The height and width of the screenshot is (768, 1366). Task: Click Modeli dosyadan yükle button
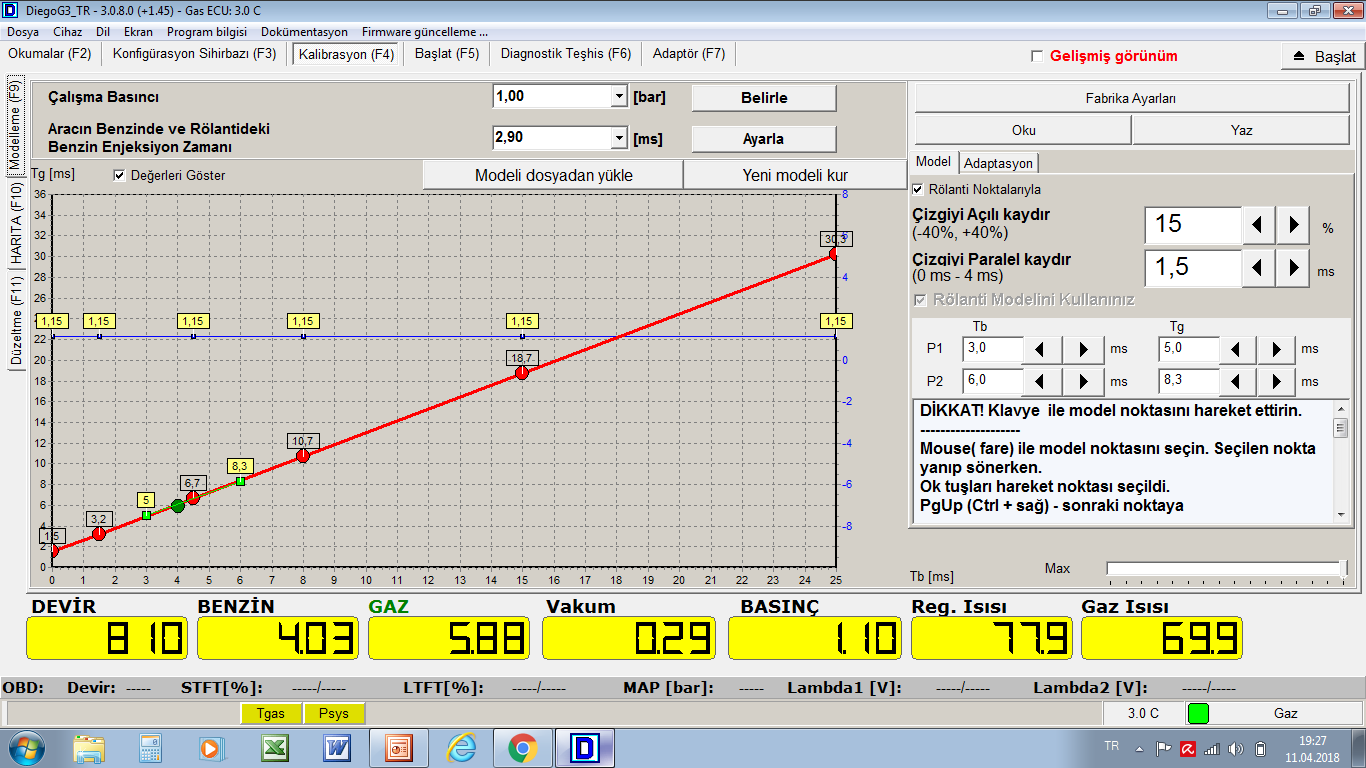pos(553,175)
